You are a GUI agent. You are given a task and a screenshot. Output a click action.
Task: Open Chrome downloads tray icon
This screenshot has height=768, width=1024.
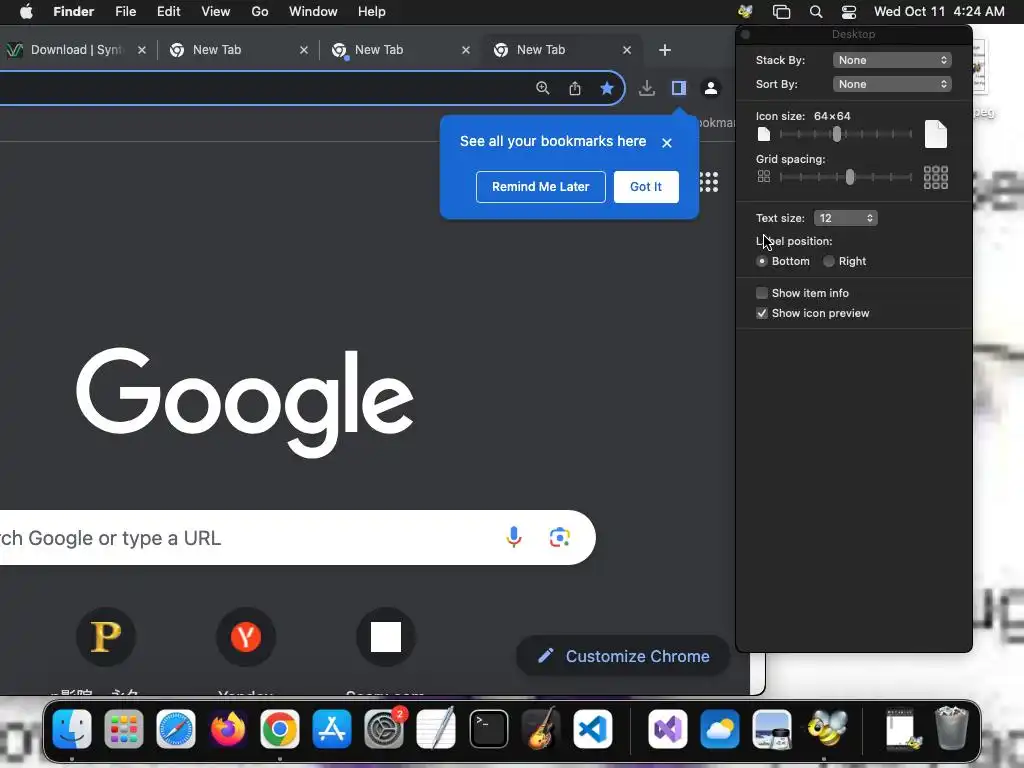click(x=647, y=88)
